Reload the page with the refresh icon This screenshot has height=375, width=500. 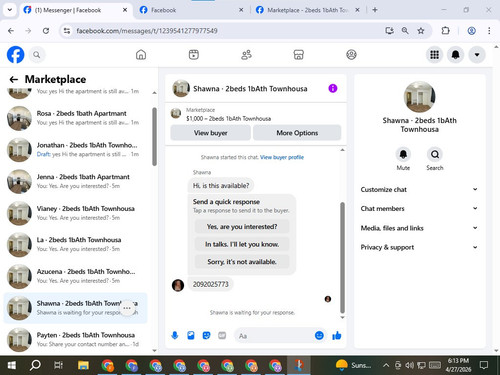click(46, 31)
